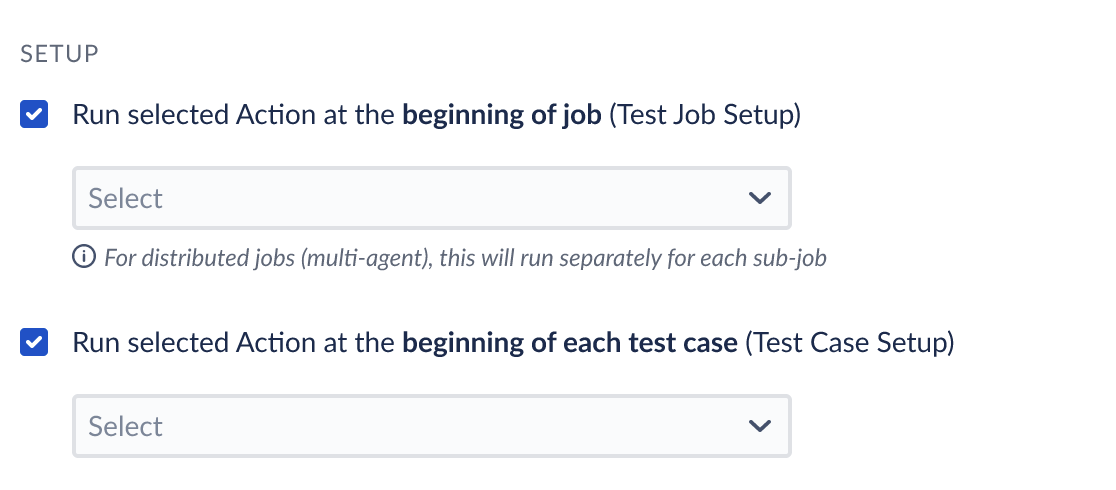Click the info icon beside distributed jobs note
The image size is (1116, 490).
pyautogui.click(x=84, y=256)
